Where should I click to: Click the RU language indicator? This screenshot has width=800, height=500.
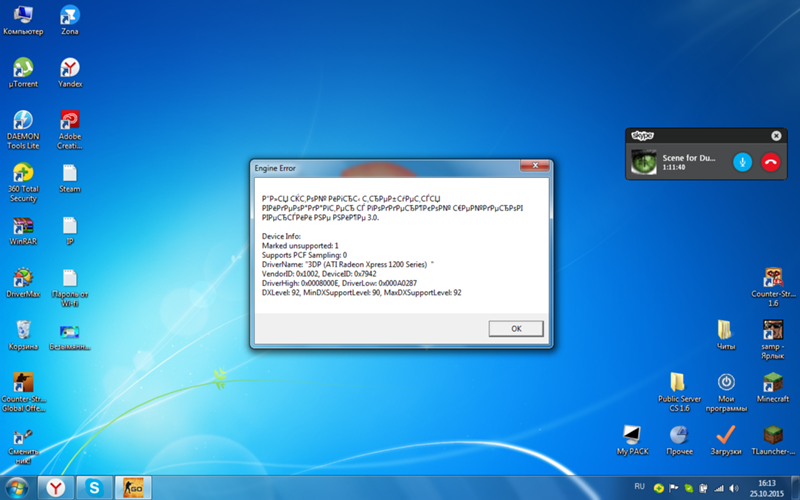pos(639,486)
